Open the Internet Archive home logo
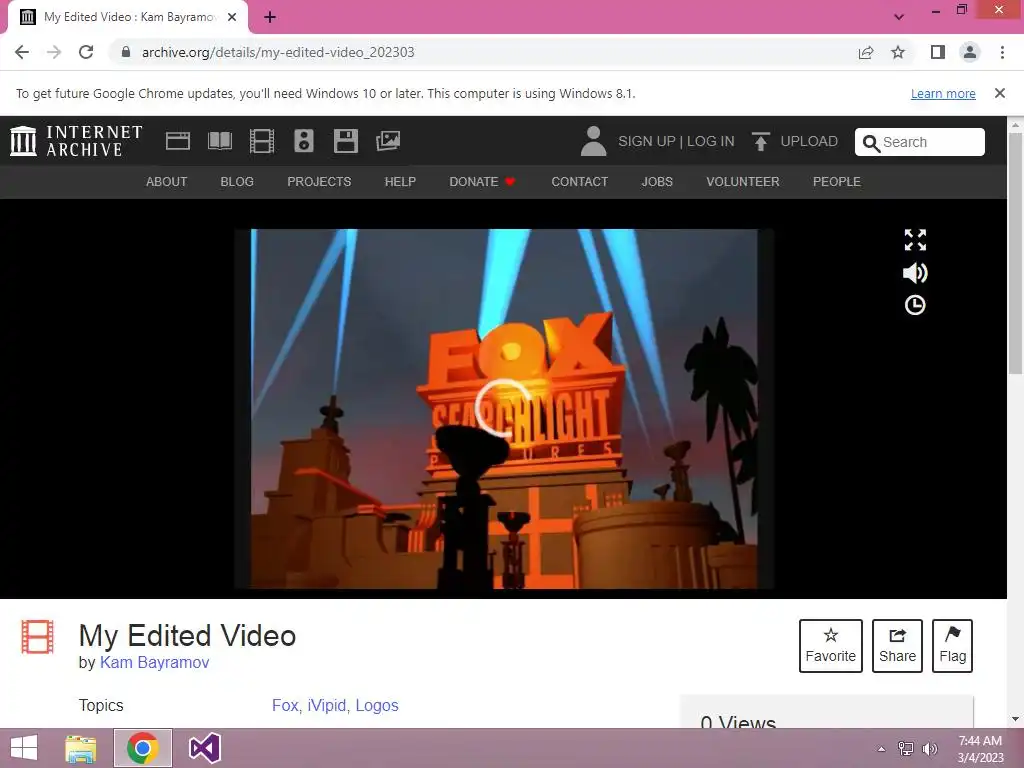The image size is (1024, 768). point(76,141)
